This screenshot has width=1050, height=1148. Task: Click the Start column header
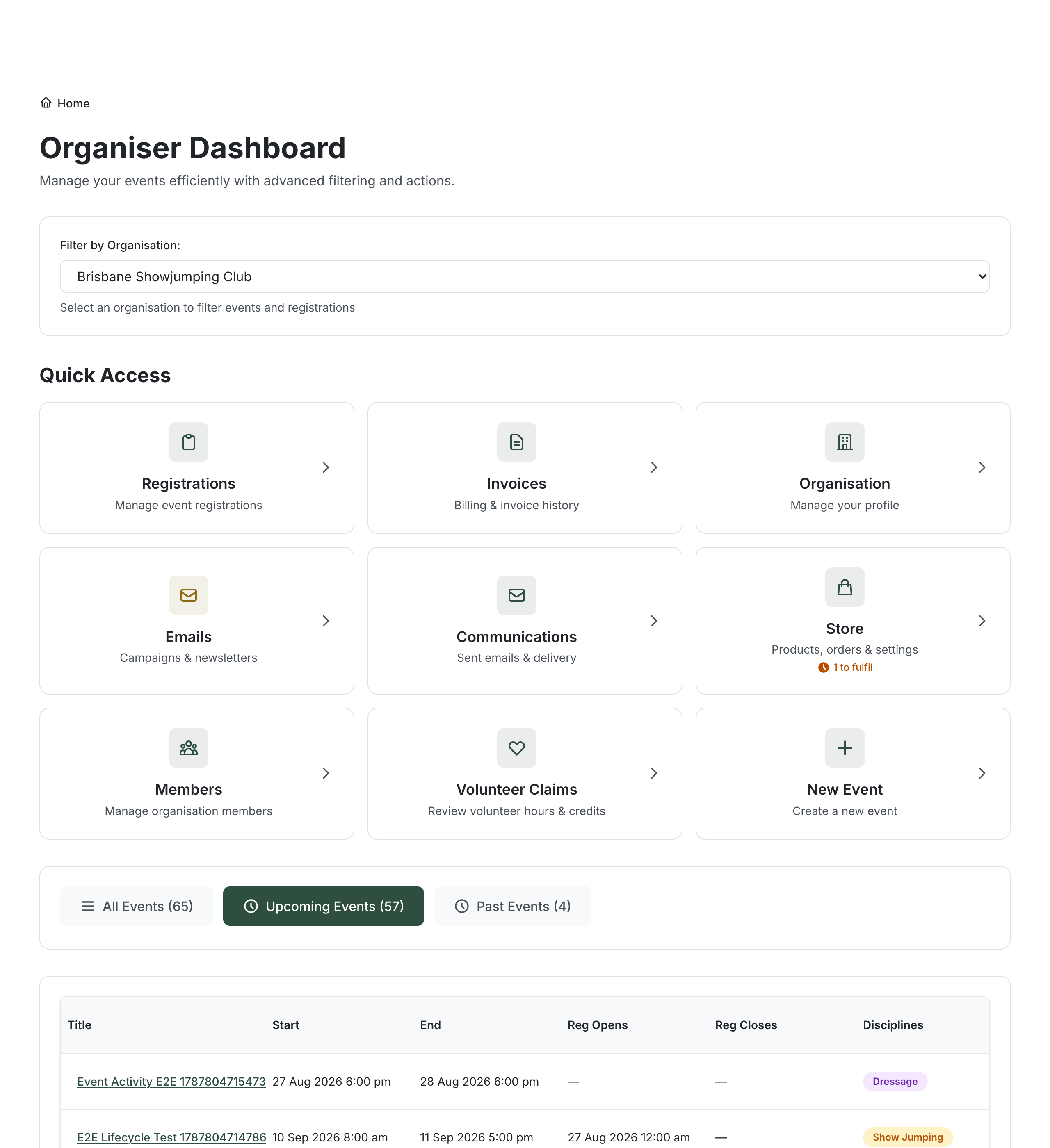(x=285, y=1025)
